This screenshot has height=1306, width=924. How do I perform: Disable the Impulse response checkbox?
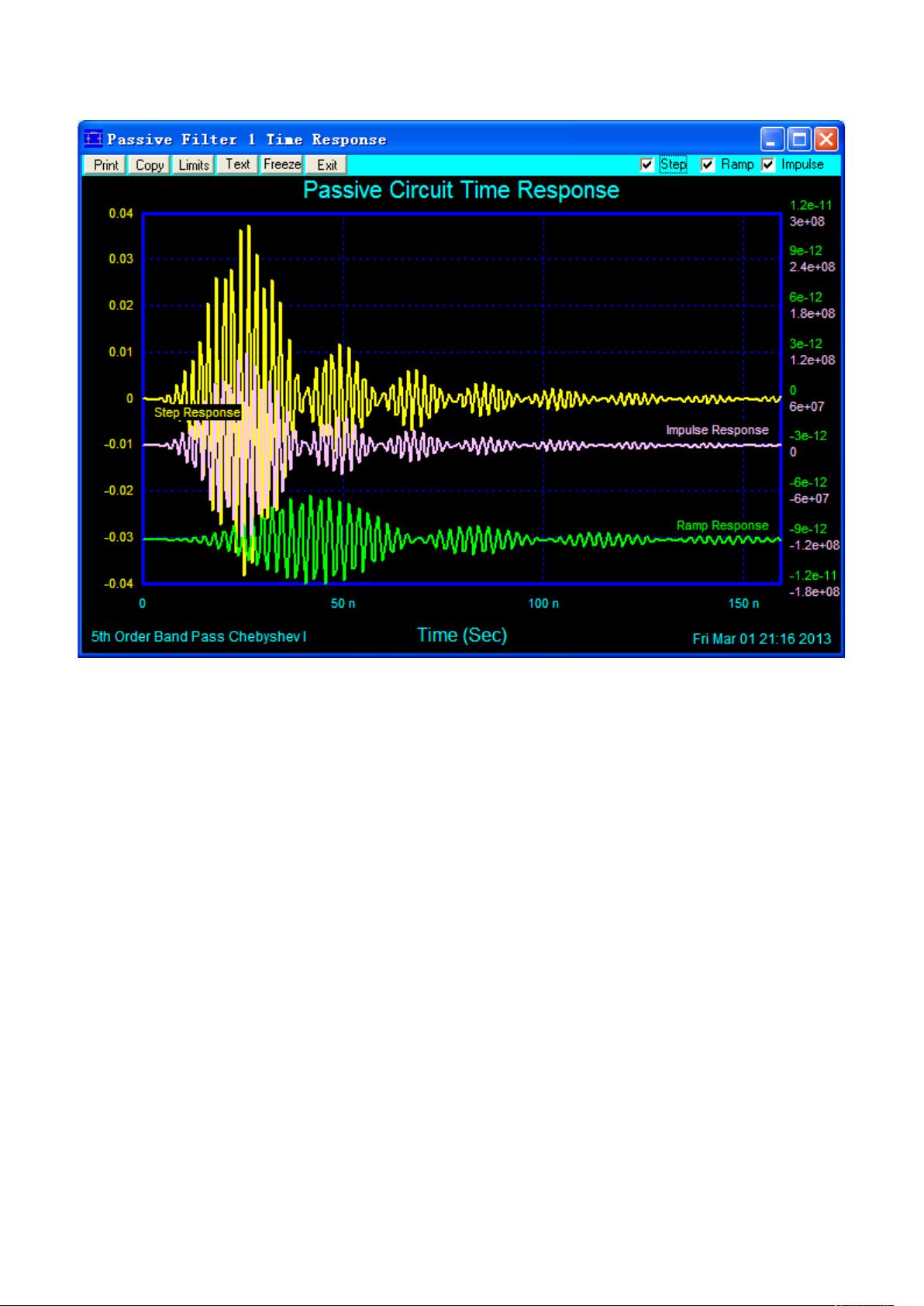click(x=768, y=164)
